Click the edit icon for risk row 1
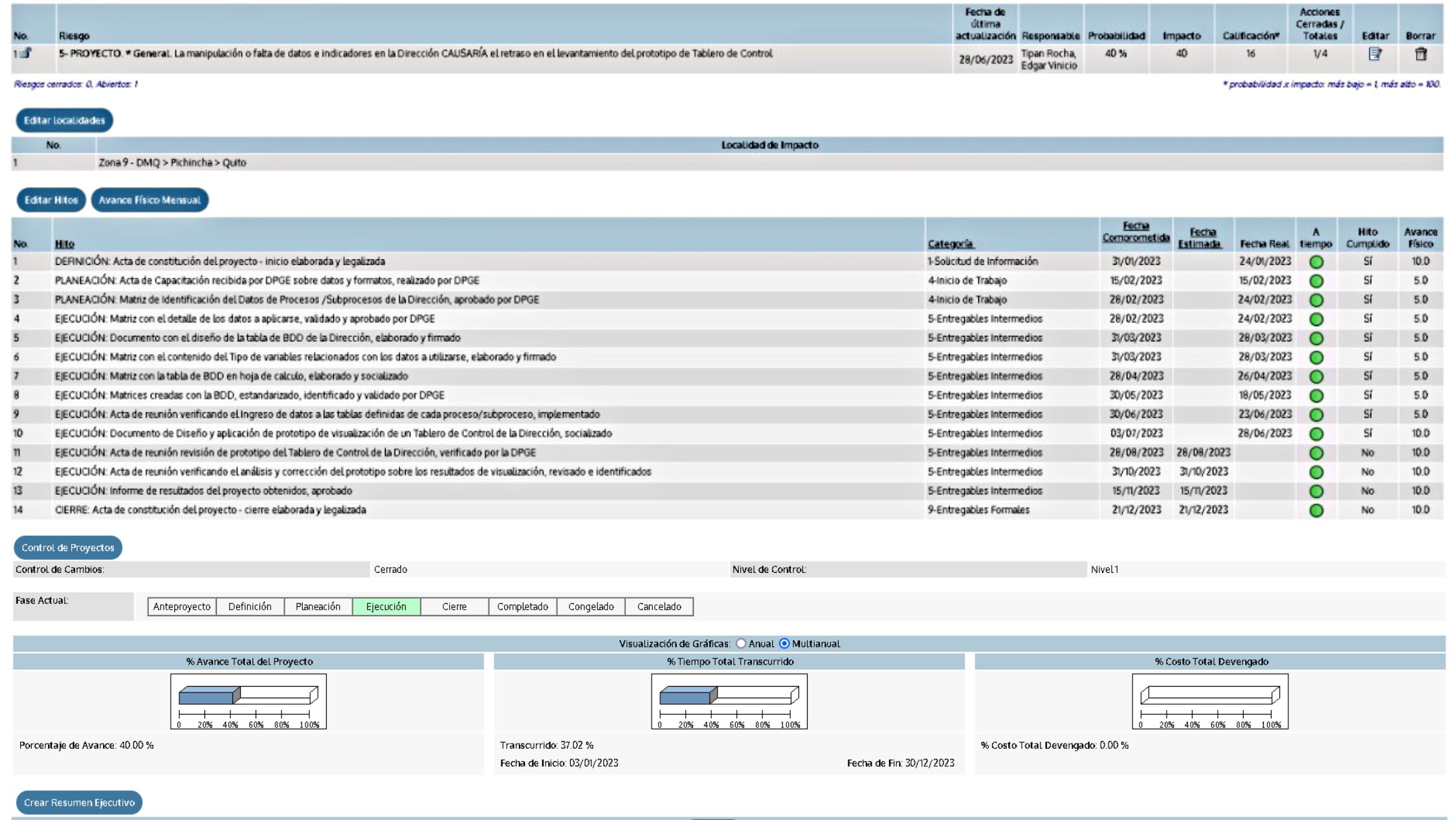1456x820 pixels. click(x=1375, y=54)
